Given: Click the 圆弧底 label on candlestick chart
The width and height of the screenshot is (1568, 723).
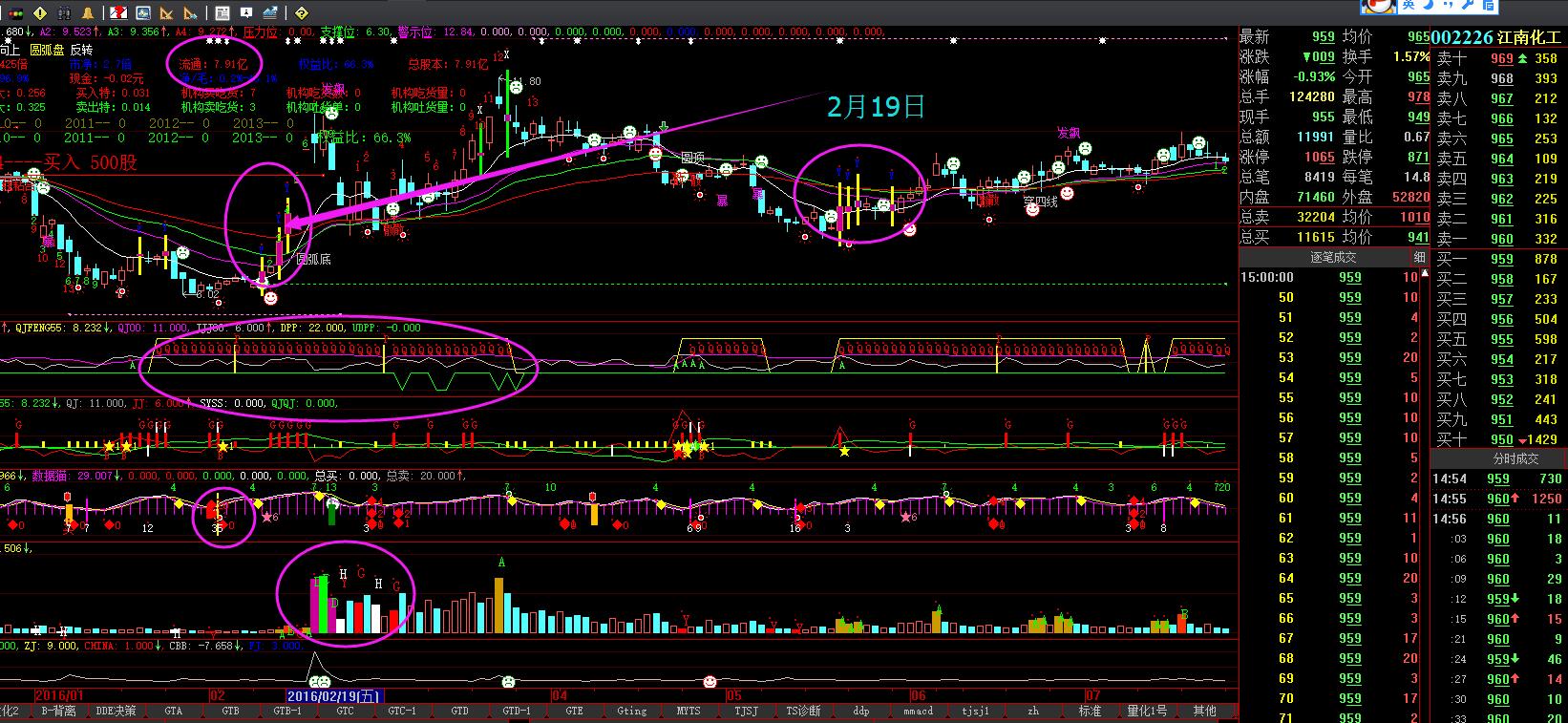Looking at the screenshot, I should click(312, 259).
